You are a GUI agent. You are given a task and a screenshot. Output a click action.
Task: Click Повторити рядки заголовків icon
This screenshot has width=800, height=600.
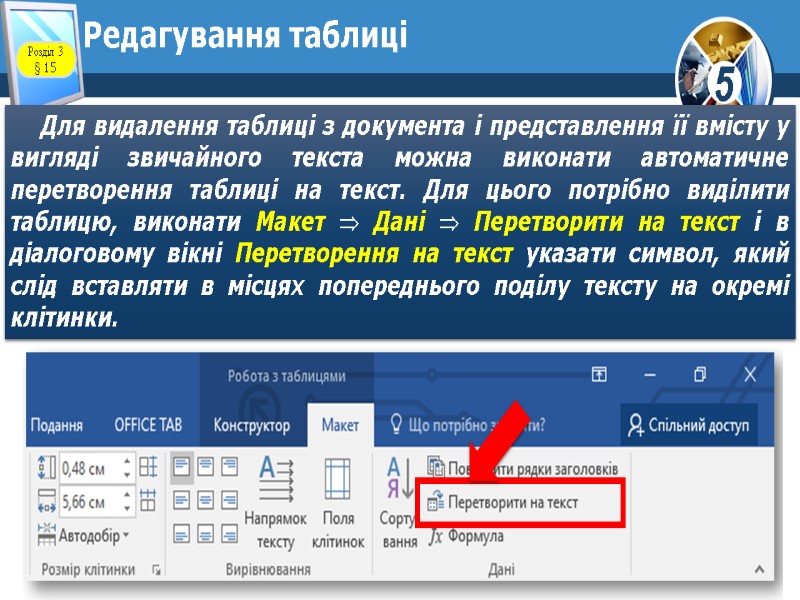(x=435, y=466)
